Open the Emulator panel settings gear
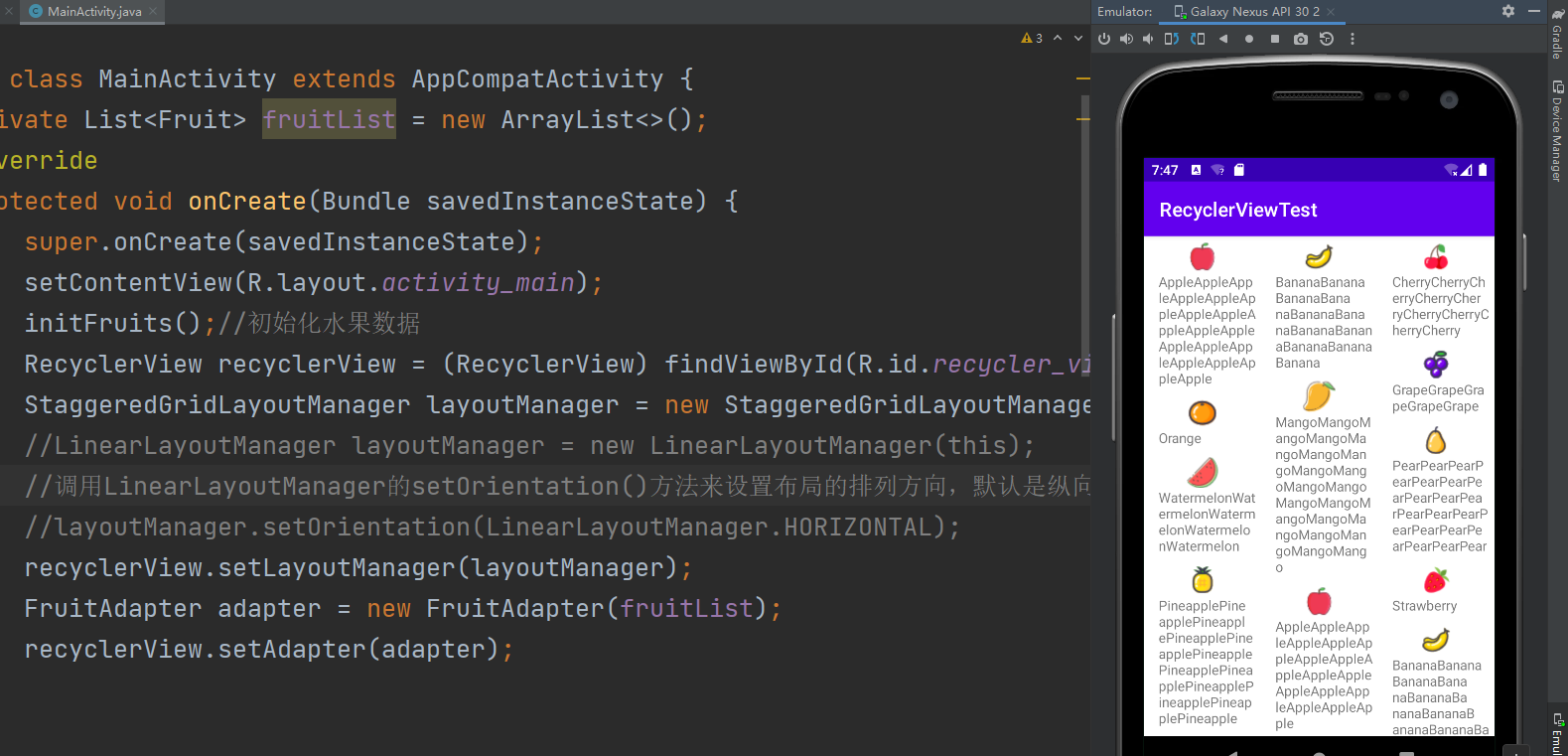 1508,11
